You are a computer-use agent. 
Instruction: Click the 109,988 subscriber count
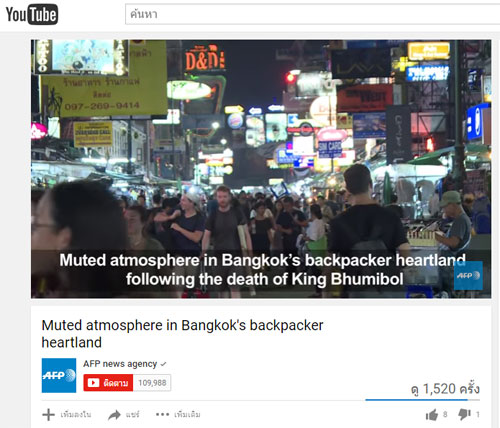(x=152, y=383)
